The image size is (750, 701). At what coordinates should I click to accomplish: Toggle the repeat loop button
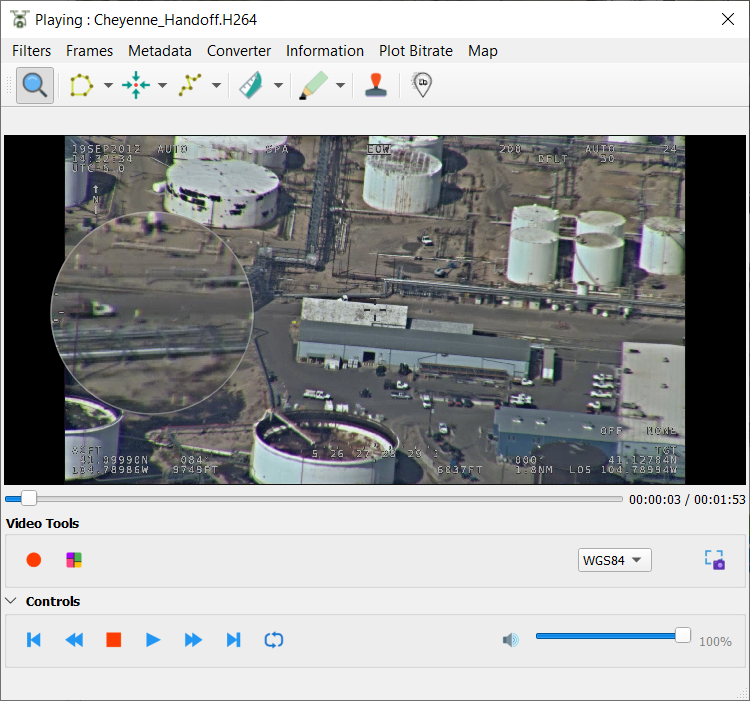tap(273, 640)
